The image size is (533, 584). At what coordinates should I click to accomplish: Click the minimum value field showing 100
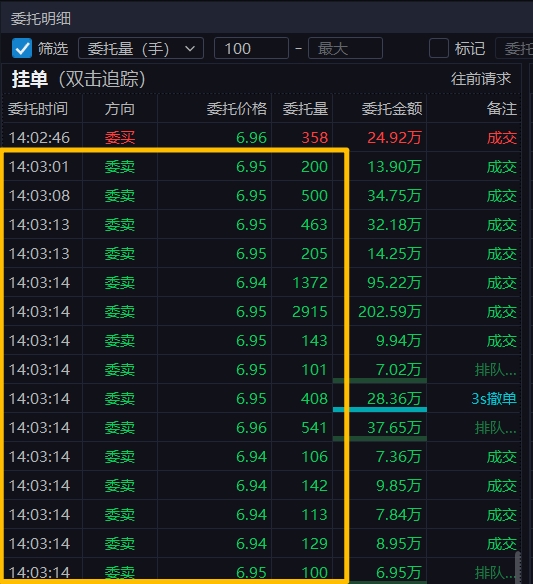pos(251,48)
